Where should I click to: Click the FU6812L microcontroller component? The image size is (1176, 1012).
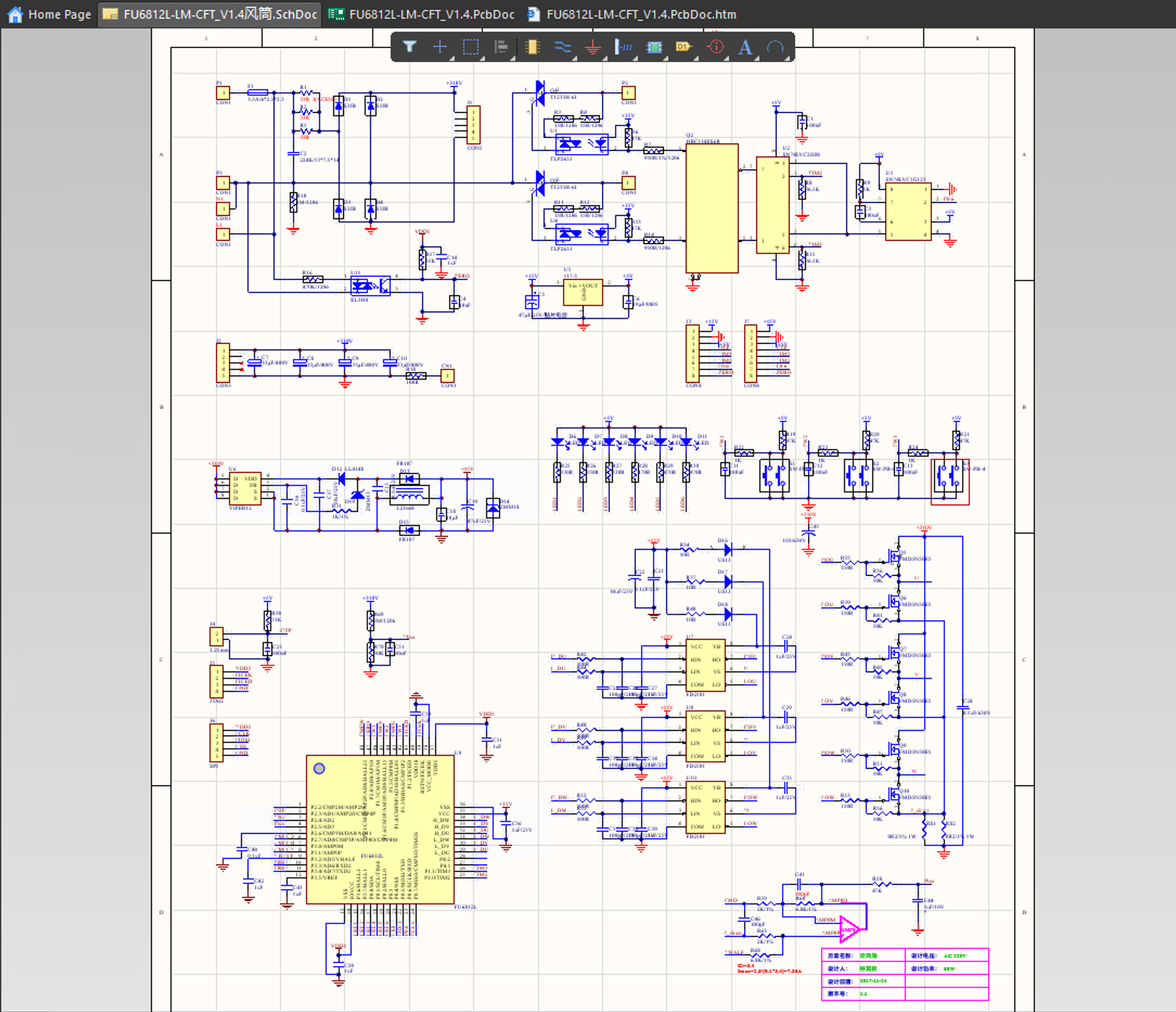pos(380,829)
